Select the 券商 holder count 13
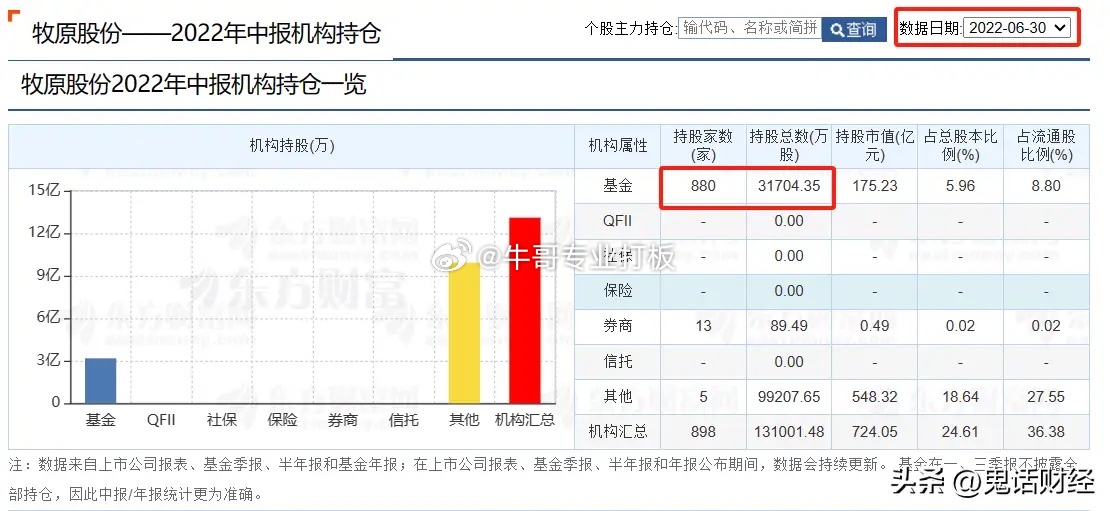 [x=703, y=326]
